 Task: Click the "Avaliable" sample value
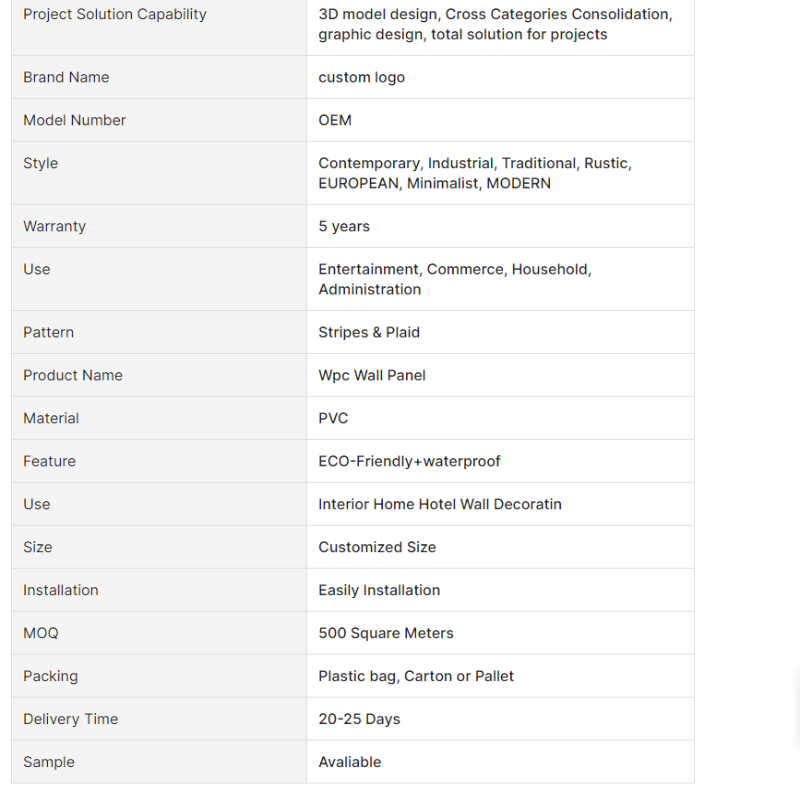click(x=350, y=762)
